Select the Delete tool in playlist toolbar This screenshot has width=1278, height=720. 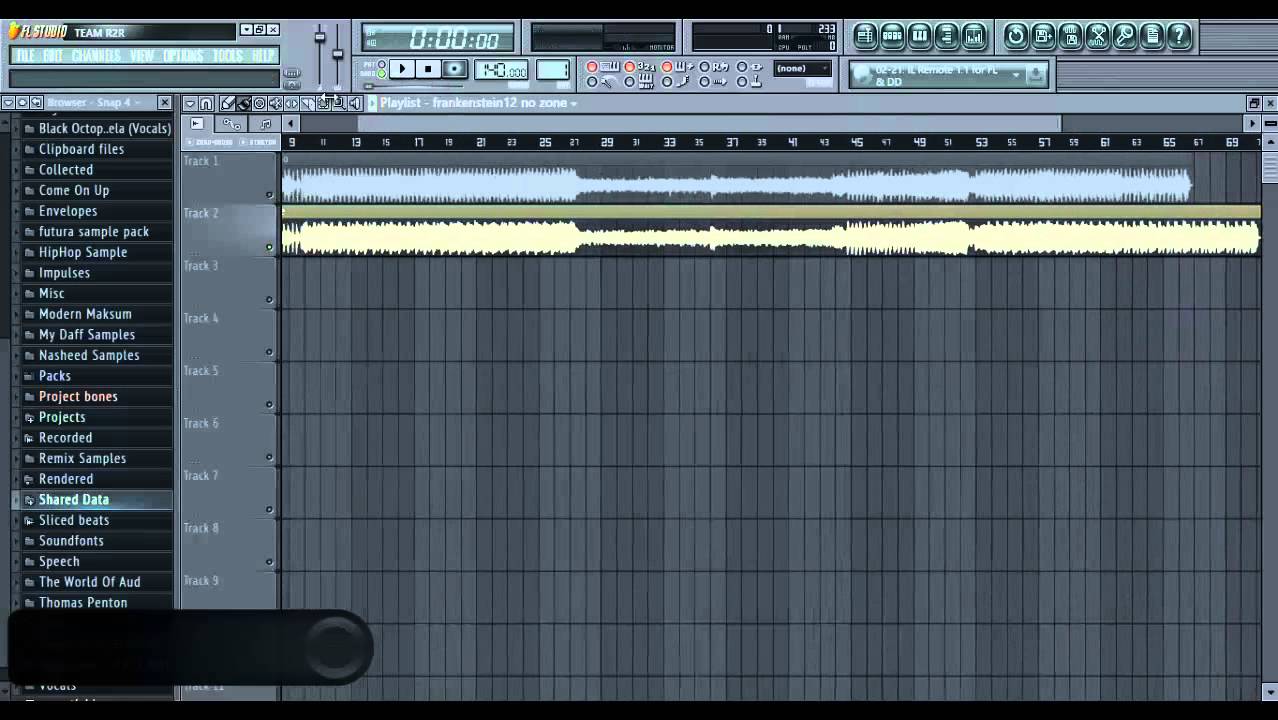(259, 103)
